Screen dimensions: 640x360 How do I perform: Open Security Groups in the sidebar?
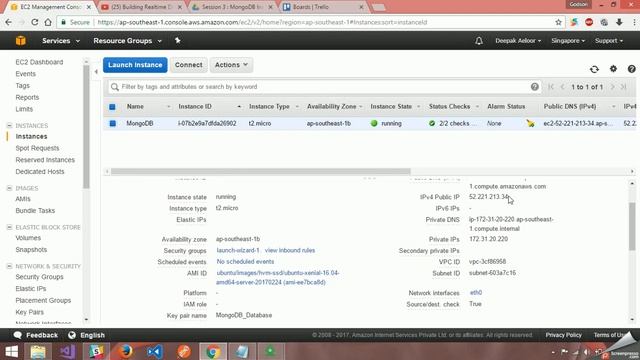[x=39, y=277]
